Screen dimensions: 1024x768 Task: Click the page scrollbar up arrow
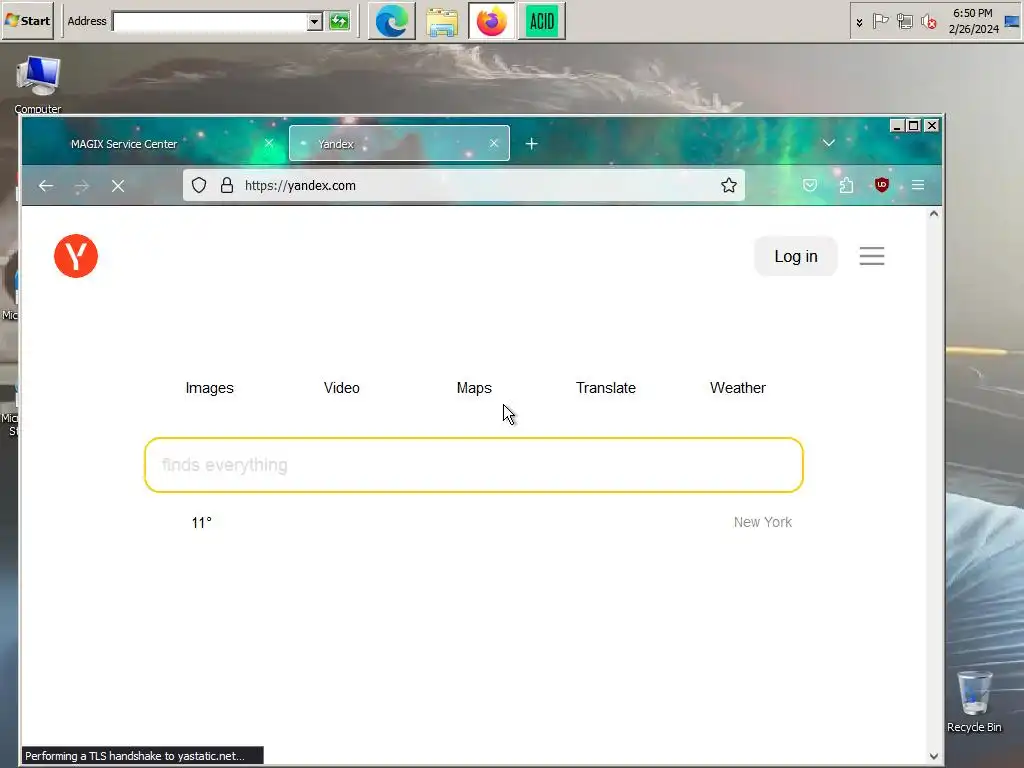[x=934, y=214]
